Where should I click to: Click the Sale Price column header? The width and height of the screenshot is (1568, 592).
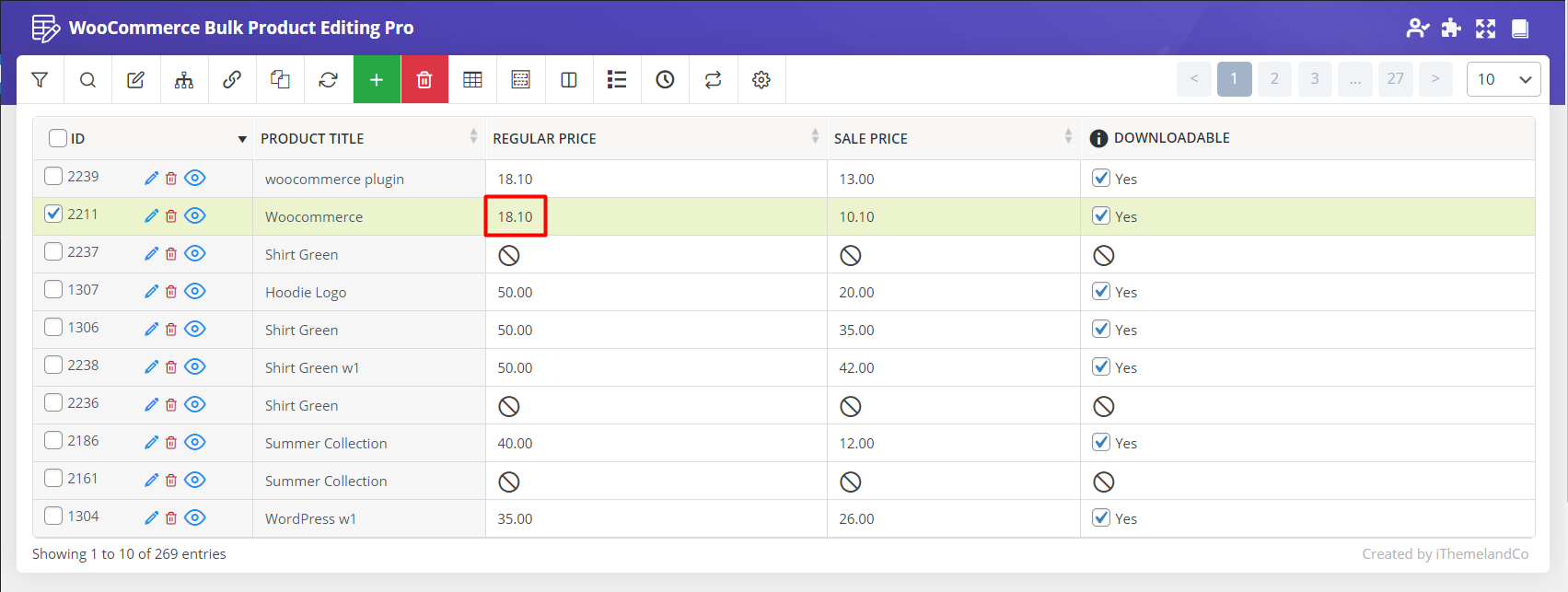pos(871,138)
